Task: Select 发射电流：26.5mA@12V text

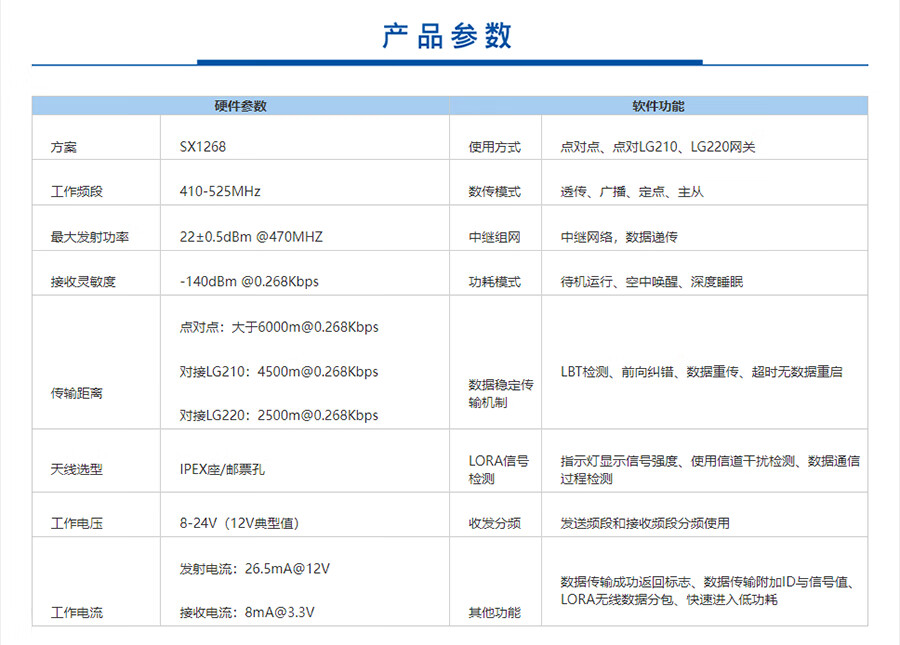Action: pyautogui.click(x=254, y=569)
